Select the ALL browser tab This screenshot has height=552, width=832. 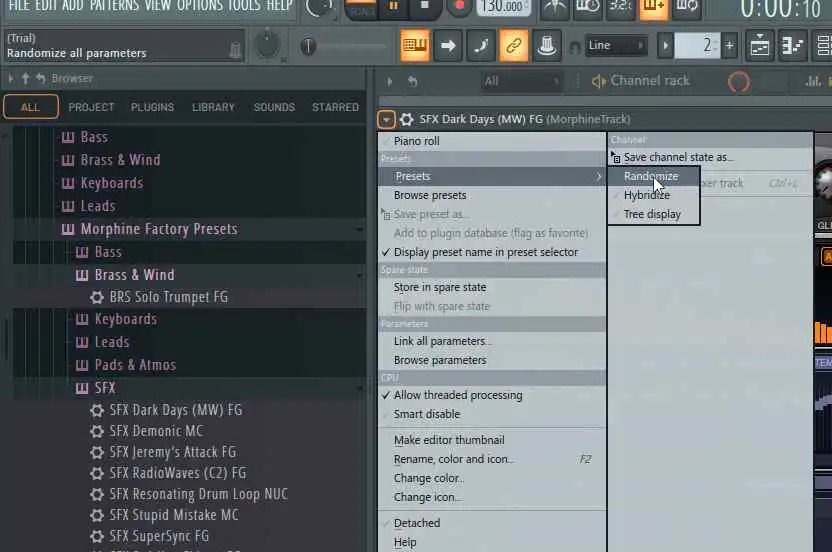pyautogui.click(x=31, y=107)
